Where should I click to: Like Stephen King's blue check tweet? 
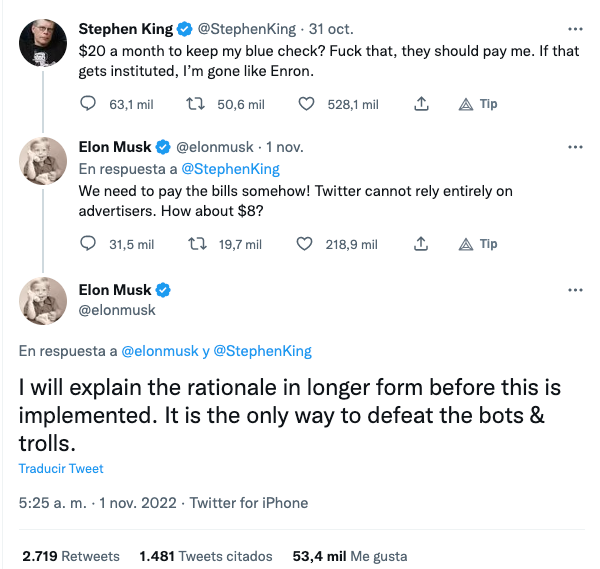(307, 104)
